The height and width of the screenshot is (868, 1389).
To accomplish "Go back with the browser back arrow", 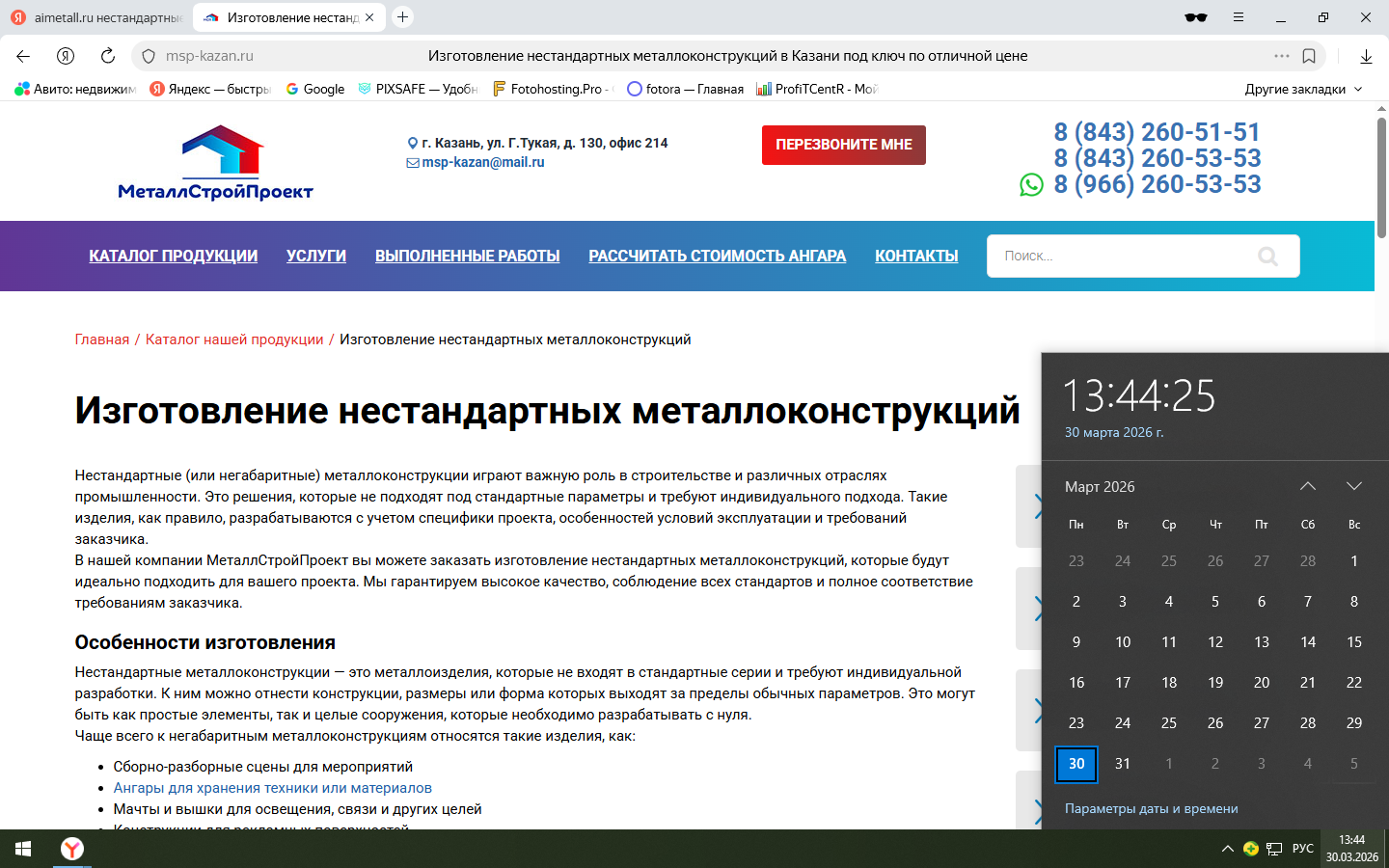I will tap(24, 56).
